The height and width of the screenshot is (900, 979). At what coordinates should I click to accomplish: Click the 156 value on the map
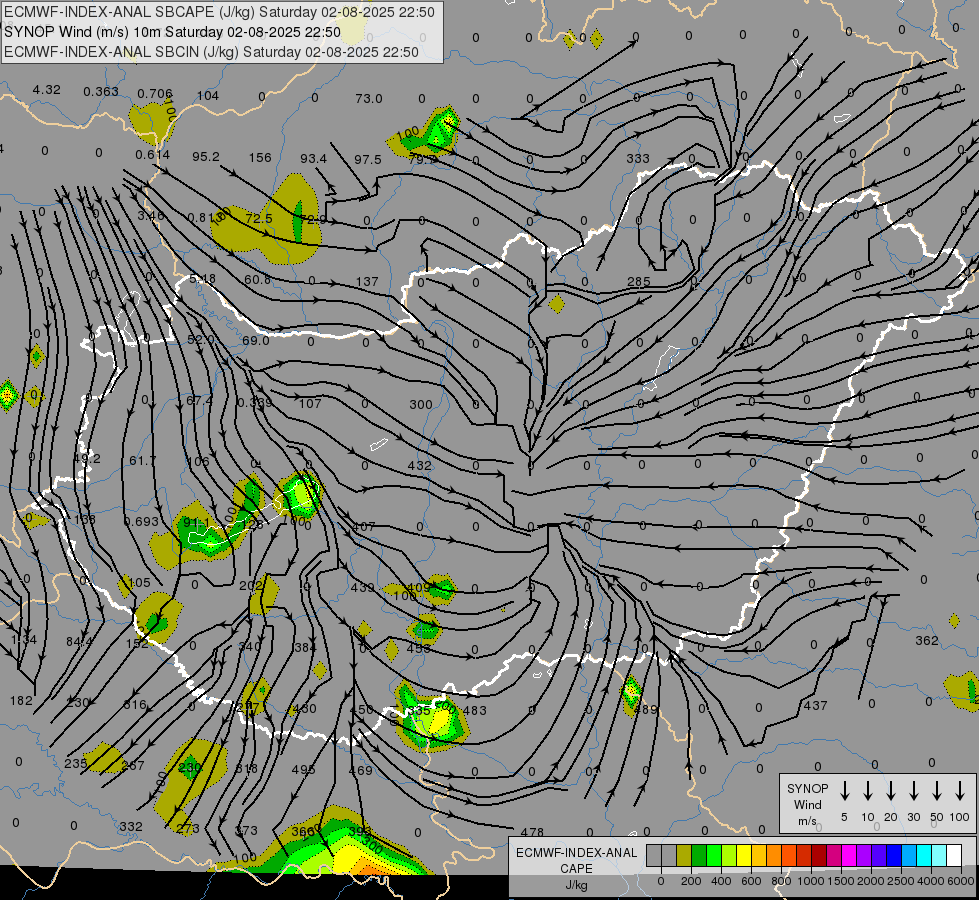(x=260, y=157)
